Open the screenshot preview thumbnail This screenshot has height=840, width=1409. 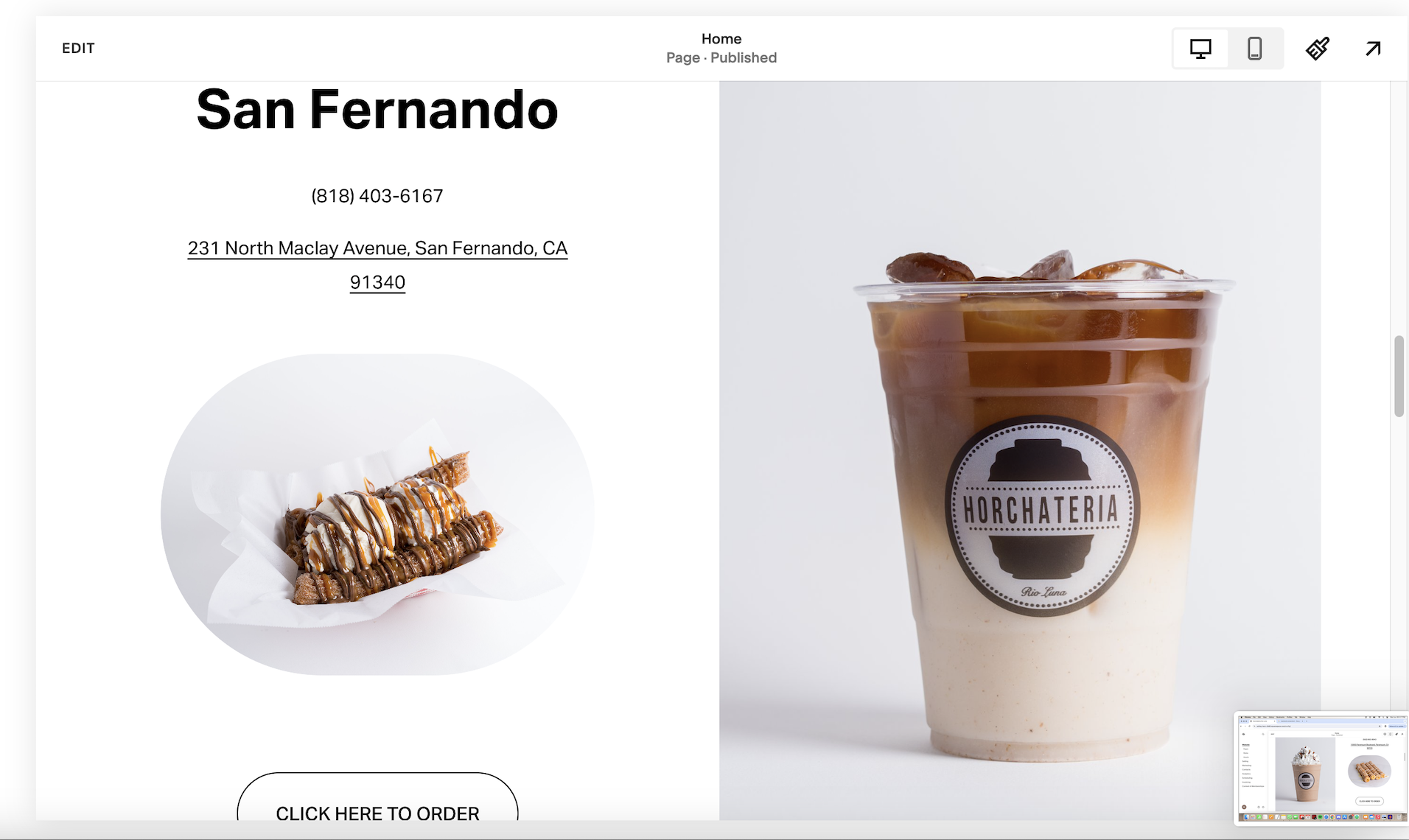(x=1321, y=768)
